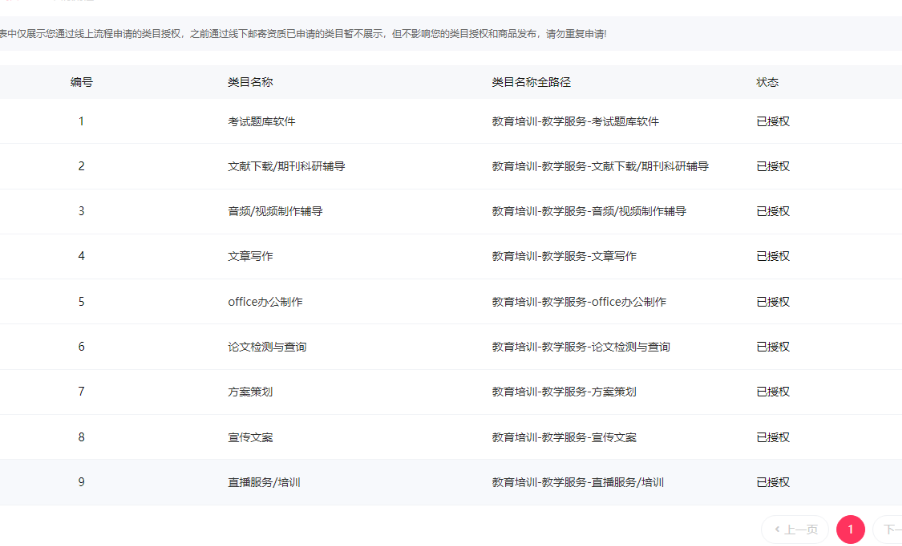The image size is (902, 546).
Task: Select the 考试题库软件 category name
Action: 261,121
